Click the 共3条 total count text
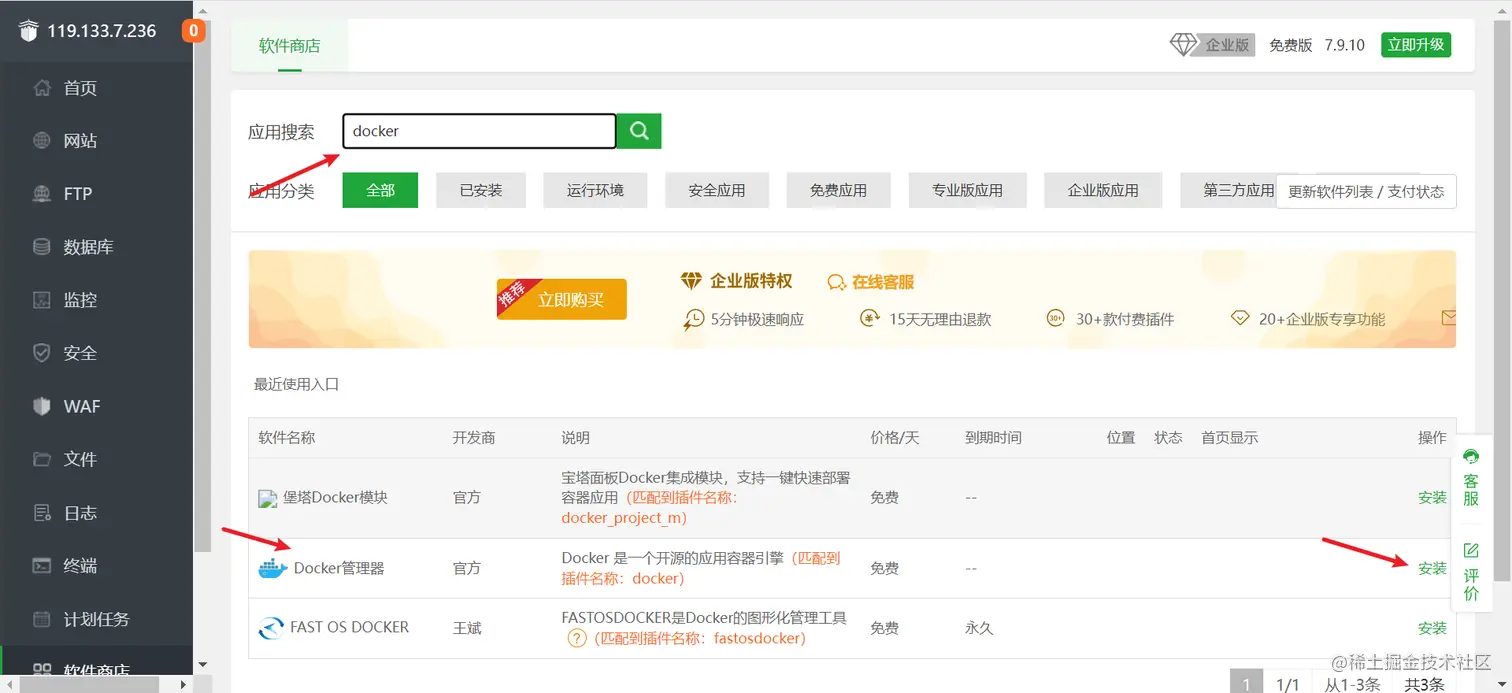 point(1424,685)
